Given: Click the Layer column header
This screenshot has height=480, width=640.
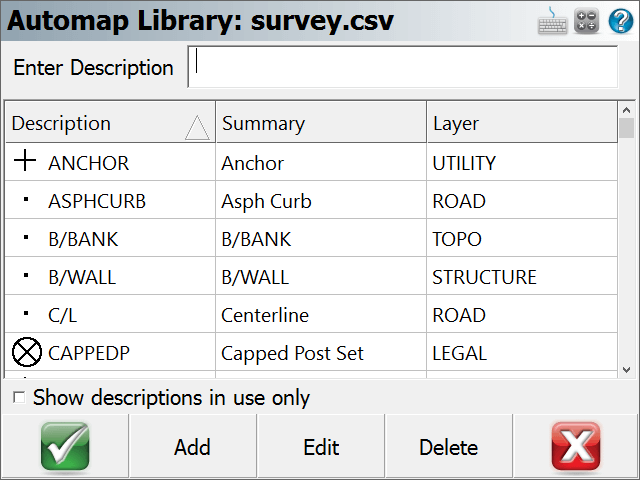Looking at the screenshot, I should click(x=522, y=122).
